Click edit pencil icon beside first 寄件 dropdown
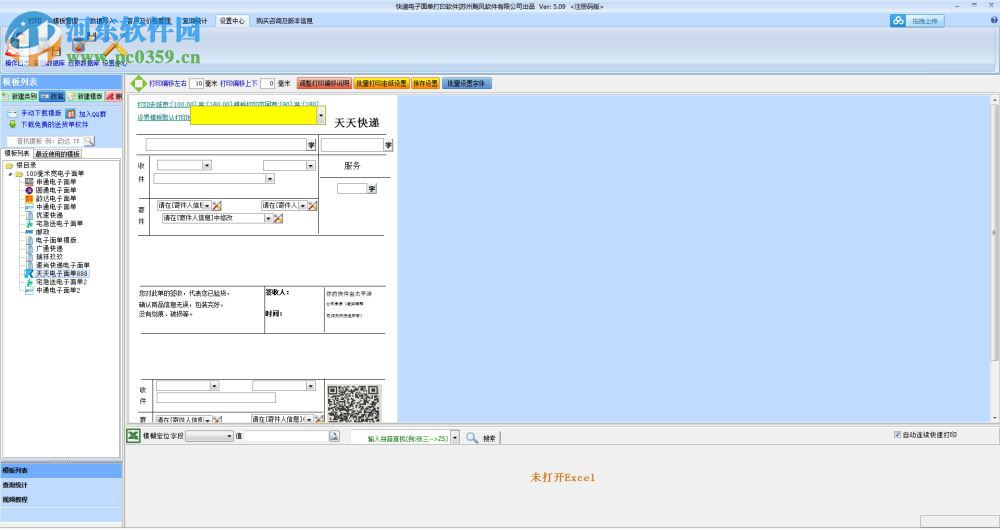Viewport: 1000px width, 529px height. pyautogui.click(x=217, y=205)
